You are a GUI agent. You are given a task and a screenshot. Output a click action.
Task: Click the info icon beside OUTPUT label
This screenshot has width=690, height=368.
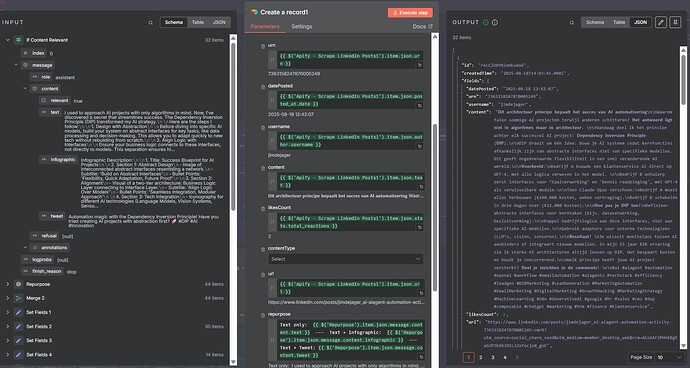pyautogui.click(x=495, y=22)
